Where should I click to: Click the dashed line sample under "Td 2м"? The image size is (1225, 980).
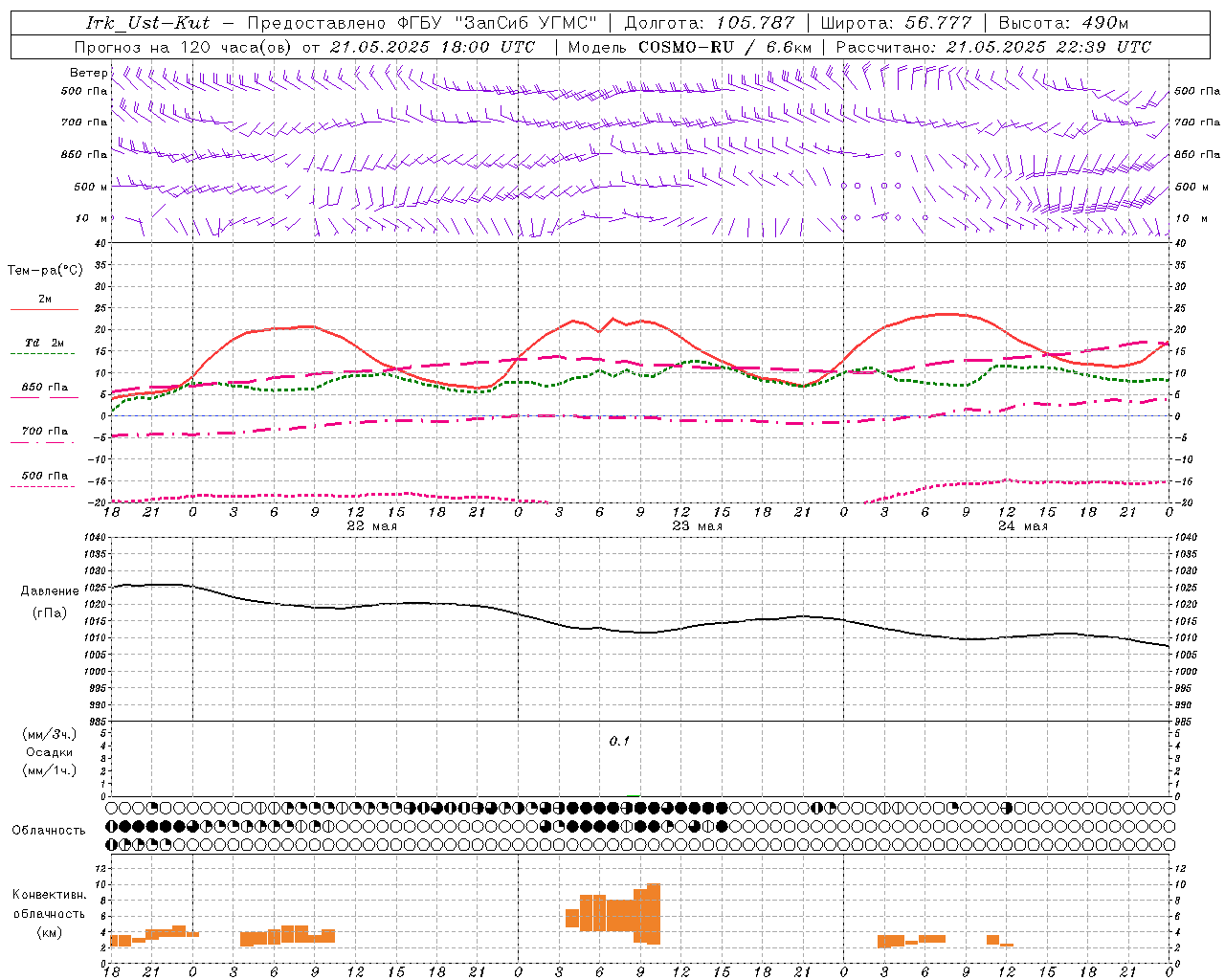(42, 354)
